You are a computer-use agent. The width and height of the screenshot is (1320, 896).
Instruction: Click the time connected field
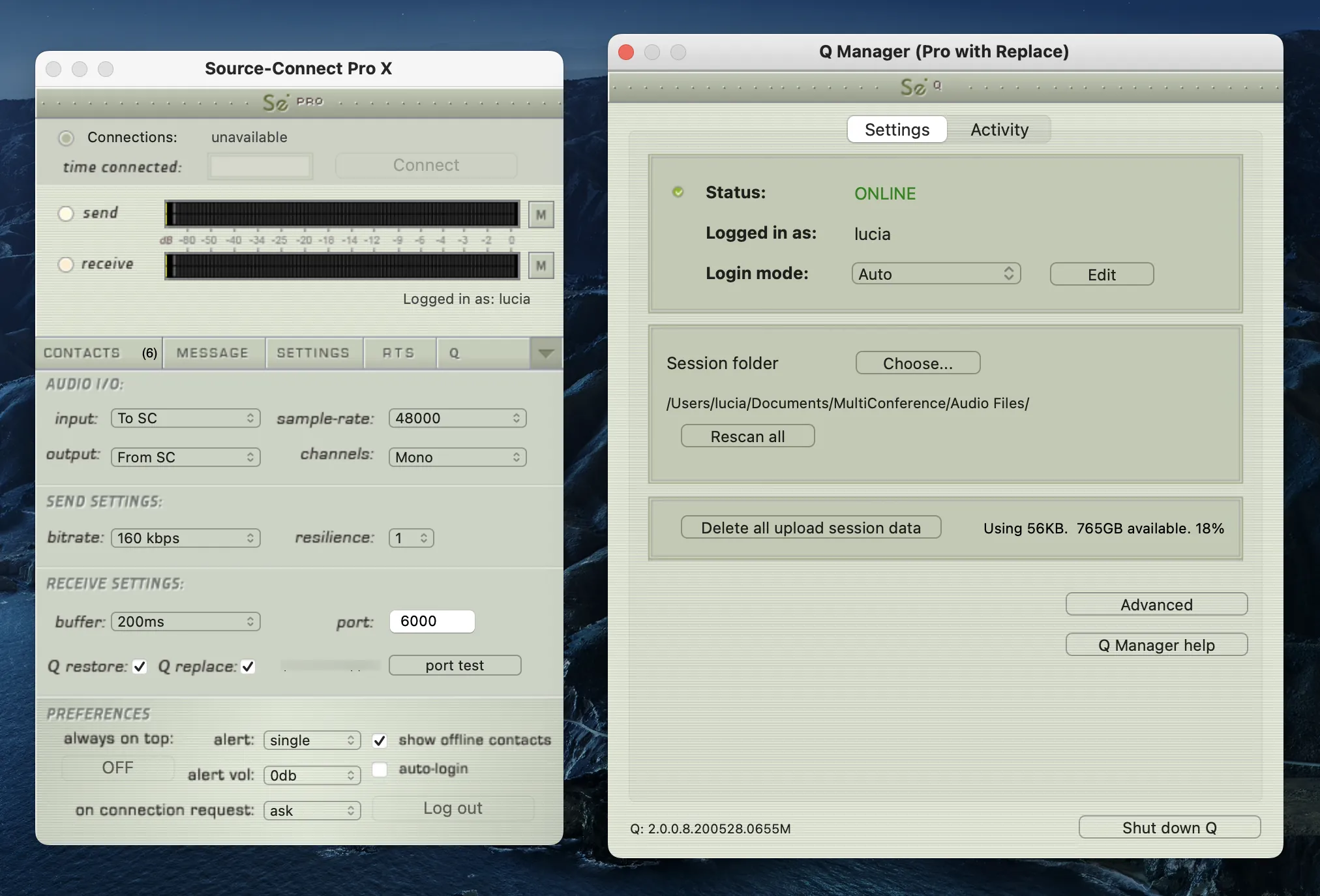click(260, 166)
